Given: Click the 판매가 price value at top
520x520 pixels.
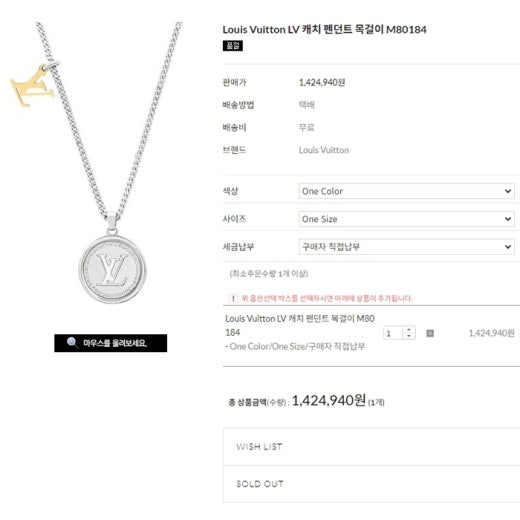Looking at the screenshot, I should pyautogui.click(x=322, y=82).
